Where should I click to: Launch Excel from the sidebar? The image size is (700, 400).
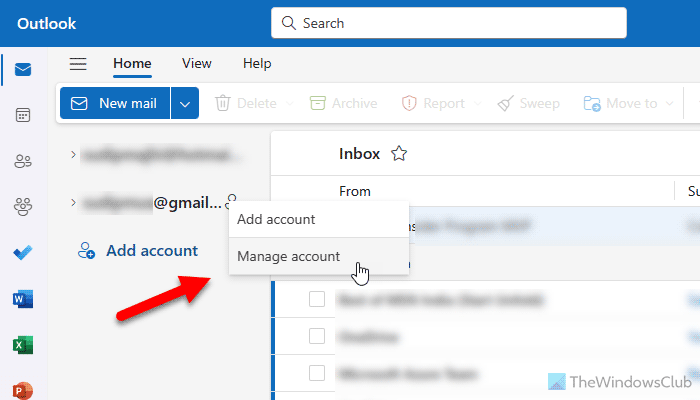click(23, 345)
